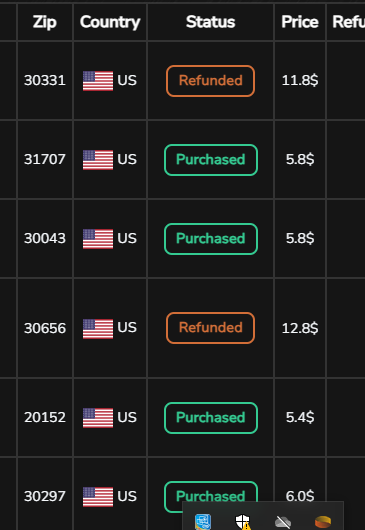Click the Country column header
The height and width of the screenshot is (530, 365).
pyautogui.click(x=110, y=22)
